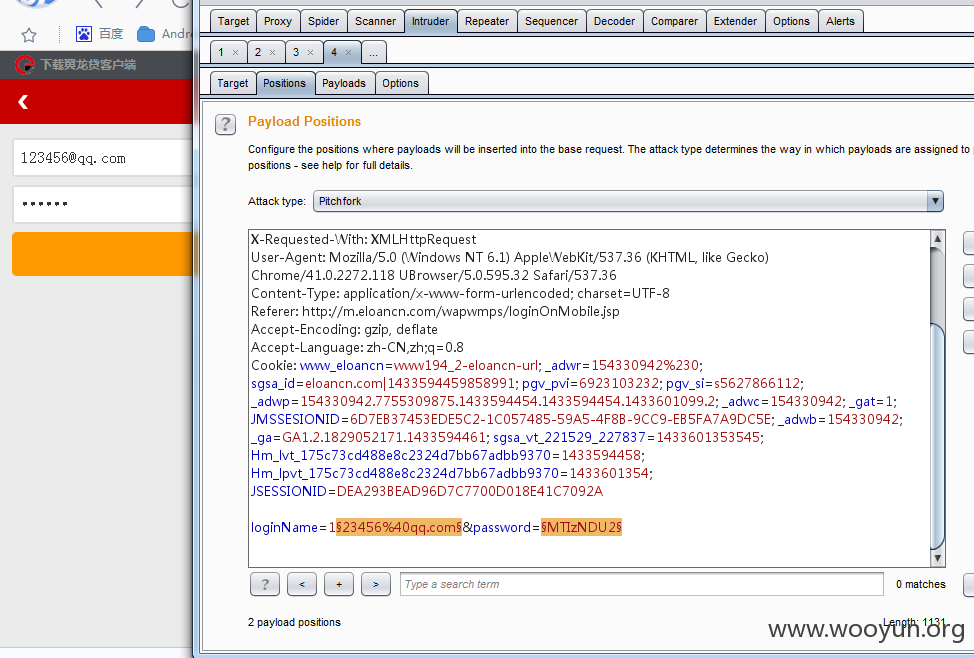Image resolution: width=974 pixels, height=658 pixels.
Task: Click the X-Requested-With header line
Action: pyautogui.click(x=363, y=239)
